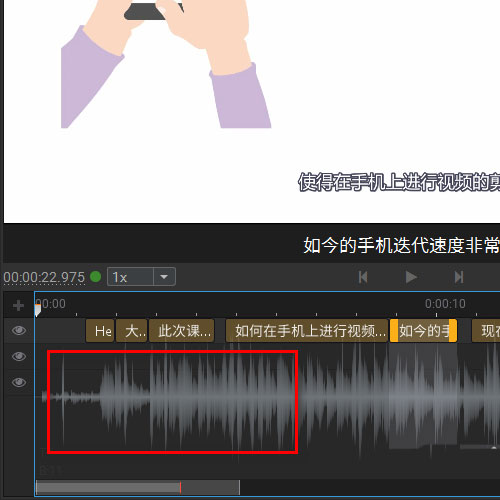Click the right orange handle of '如今的手' clip
The height and width of the screenshot is (500, 500).
453,331
